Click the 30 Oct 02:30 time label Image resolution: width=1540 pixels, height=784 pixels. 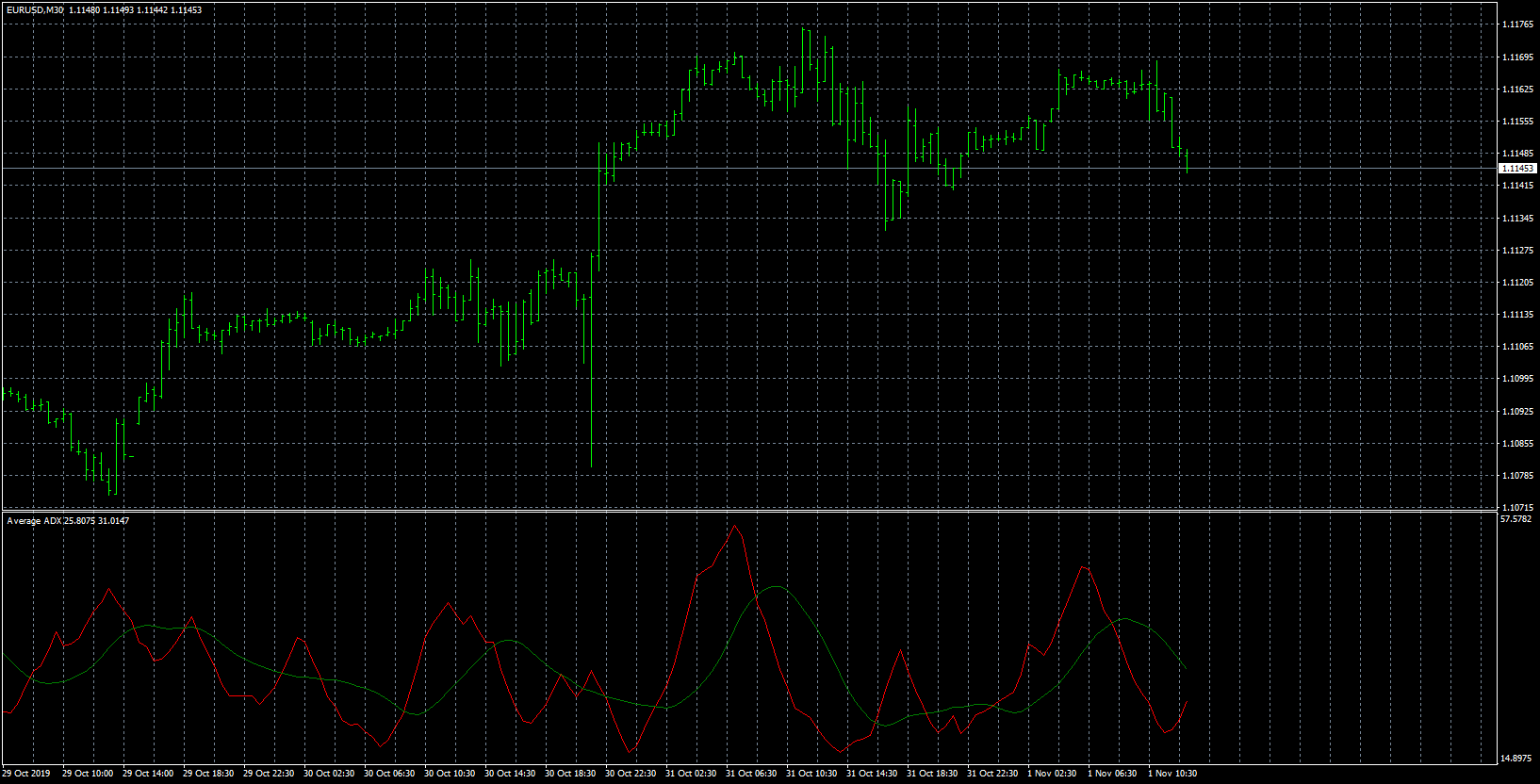[x=329, y=774]
